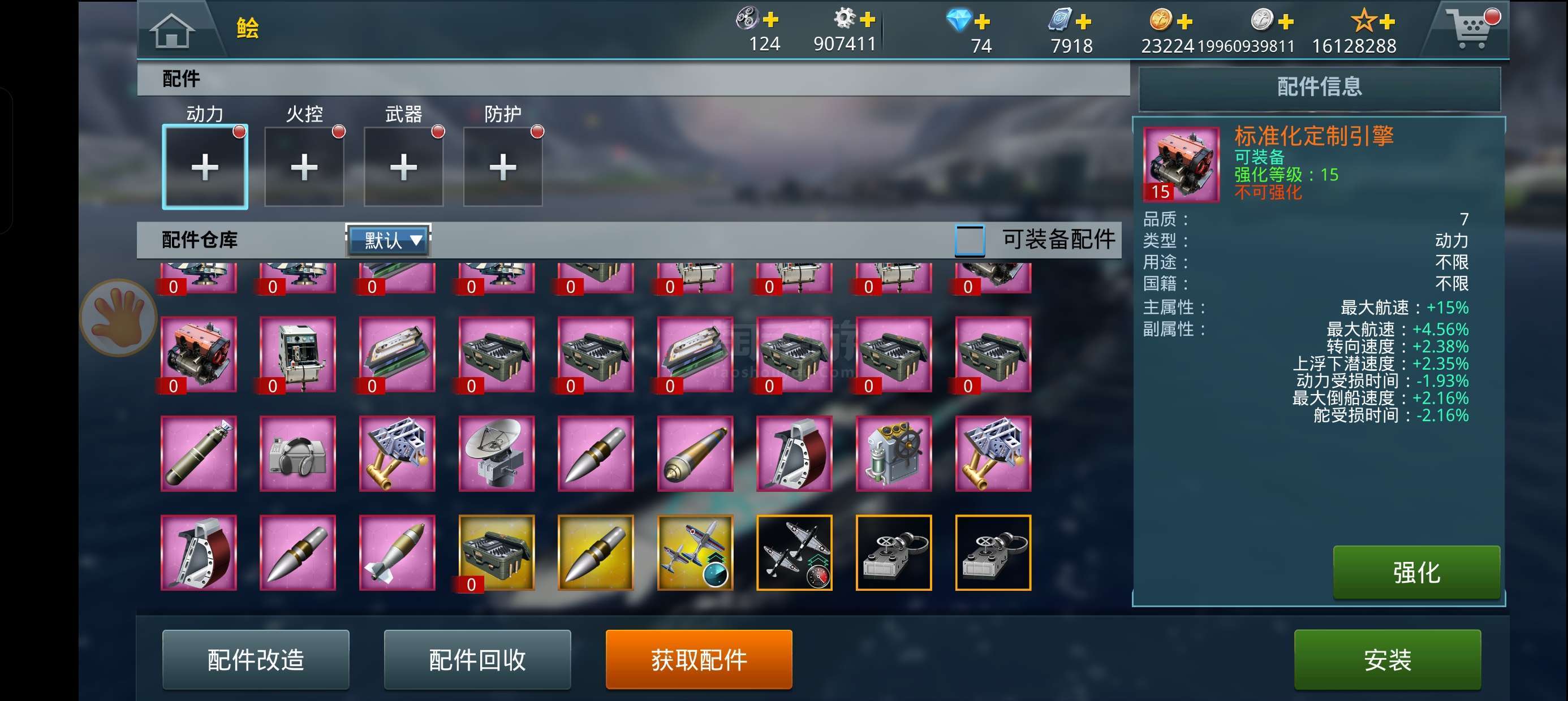Click the orange 获取配件 button
This screenshot has width=1568, height=701.
tap(699, 660)
